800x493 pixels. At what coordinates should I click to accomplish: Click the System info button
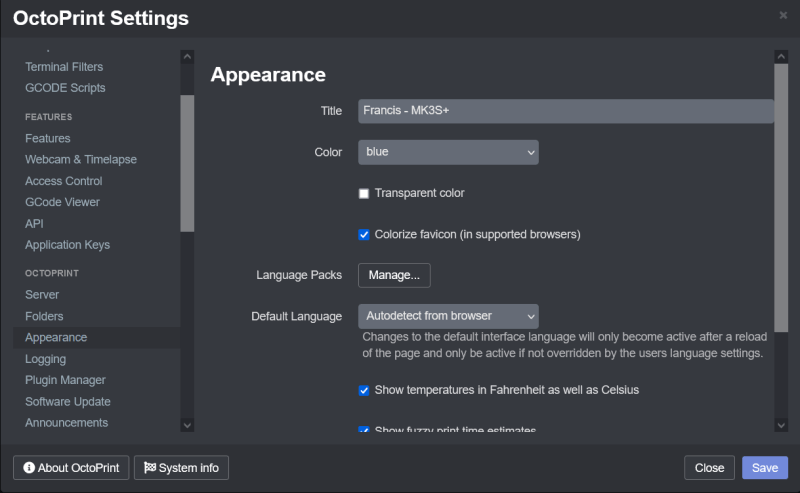click(181, 467)
